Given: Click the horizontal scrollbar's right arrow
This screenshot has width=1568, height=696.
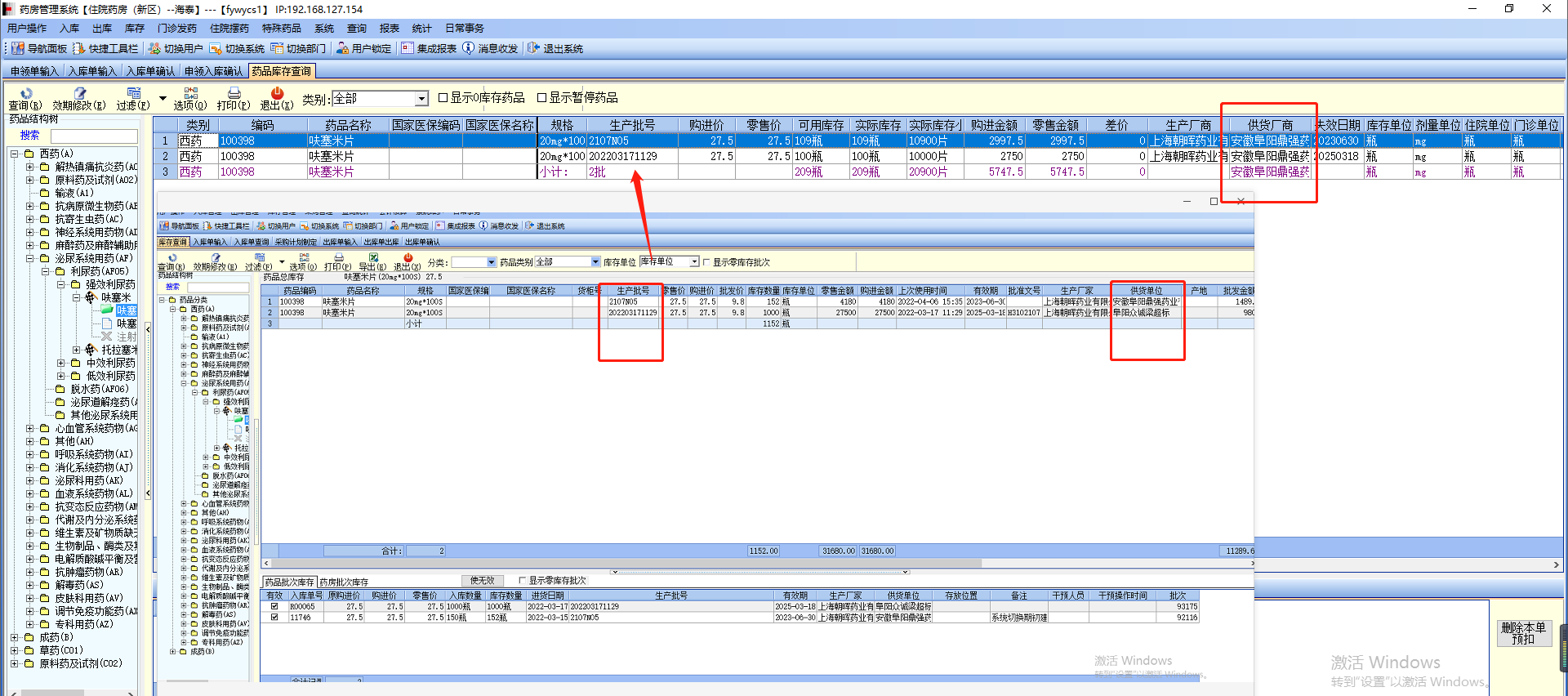Looking at the screenshot, I should point(1556,564).
